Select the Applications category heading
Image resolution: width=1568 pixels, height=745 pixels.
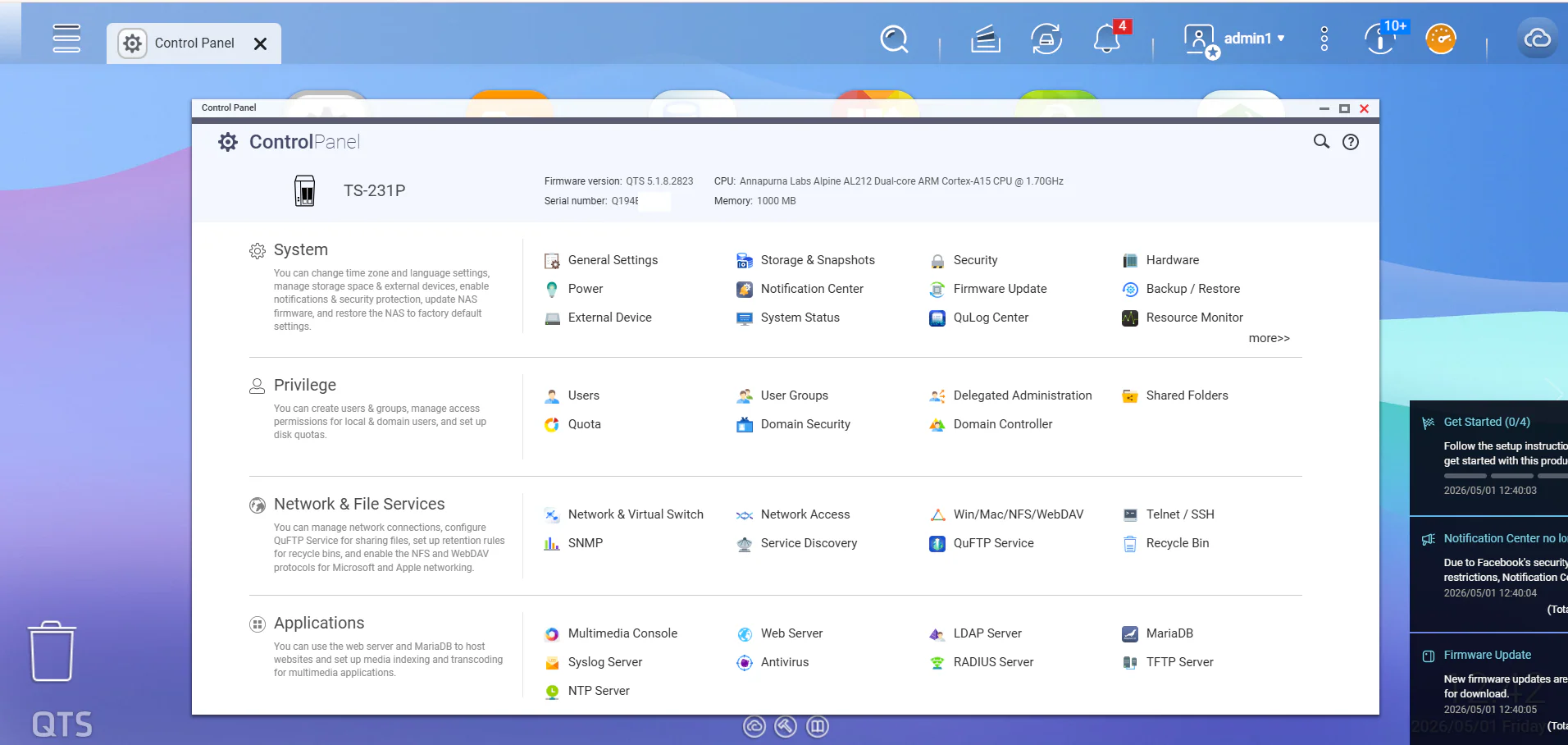[319, 623]
